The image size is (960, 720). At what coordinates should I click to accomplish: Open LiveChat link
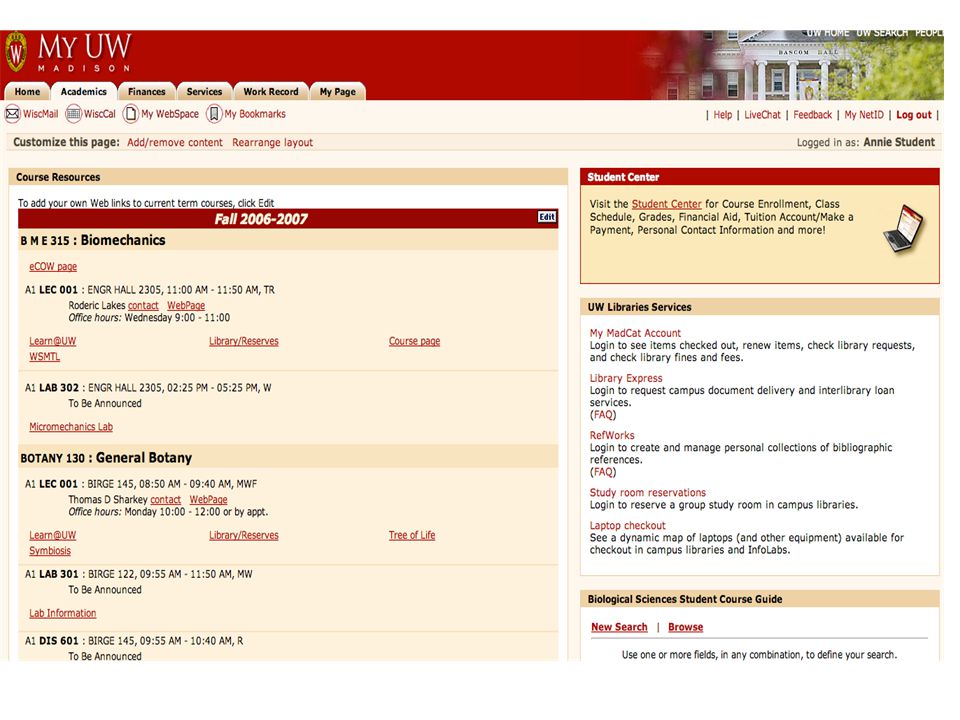[762, 114]
